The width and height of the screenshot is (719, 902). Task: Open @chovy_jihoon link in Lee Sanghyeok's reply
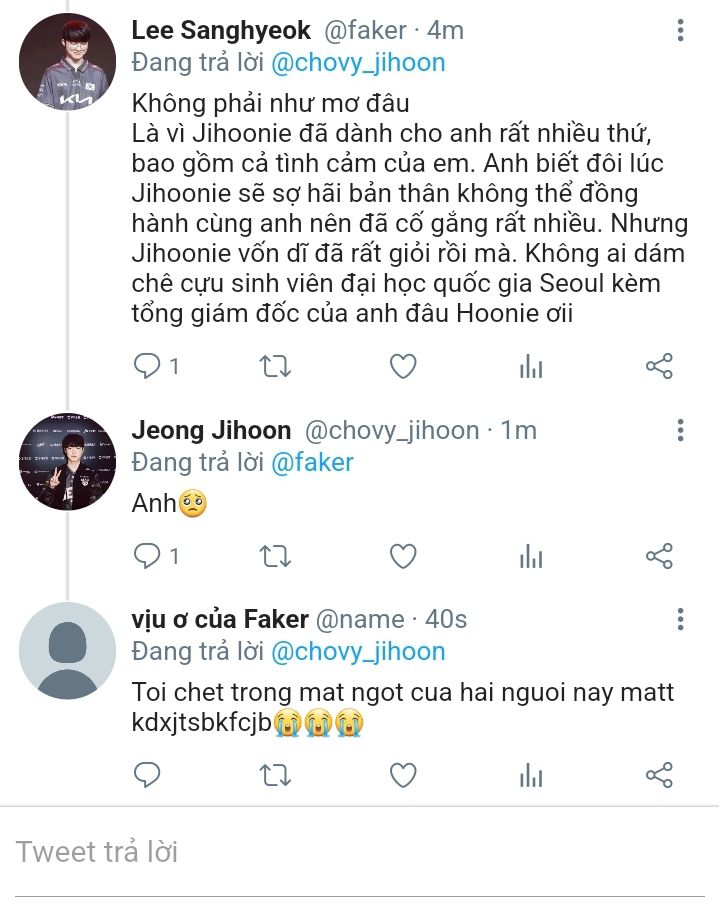[x=358, y=62]
